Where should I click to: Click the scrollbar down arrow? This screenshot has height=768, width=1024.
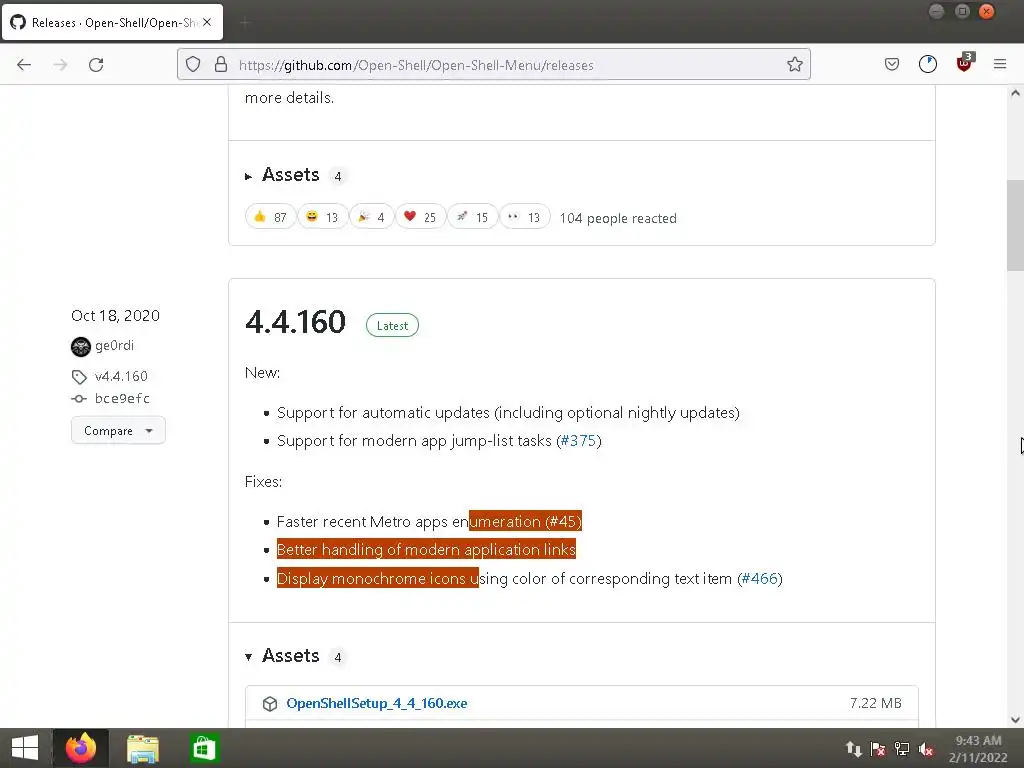(x=1015, y=720)
